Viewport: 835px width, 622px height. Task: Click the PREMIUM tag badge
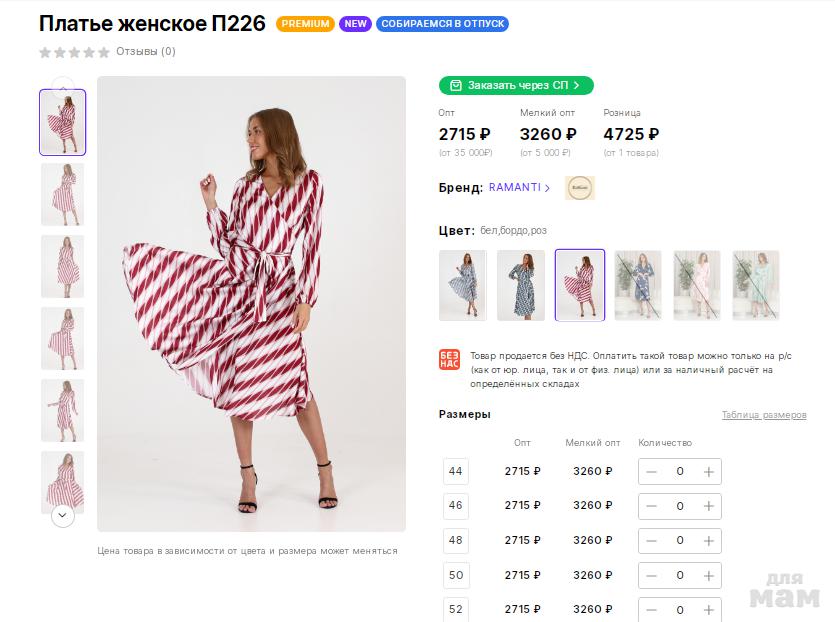pos(305,24)
